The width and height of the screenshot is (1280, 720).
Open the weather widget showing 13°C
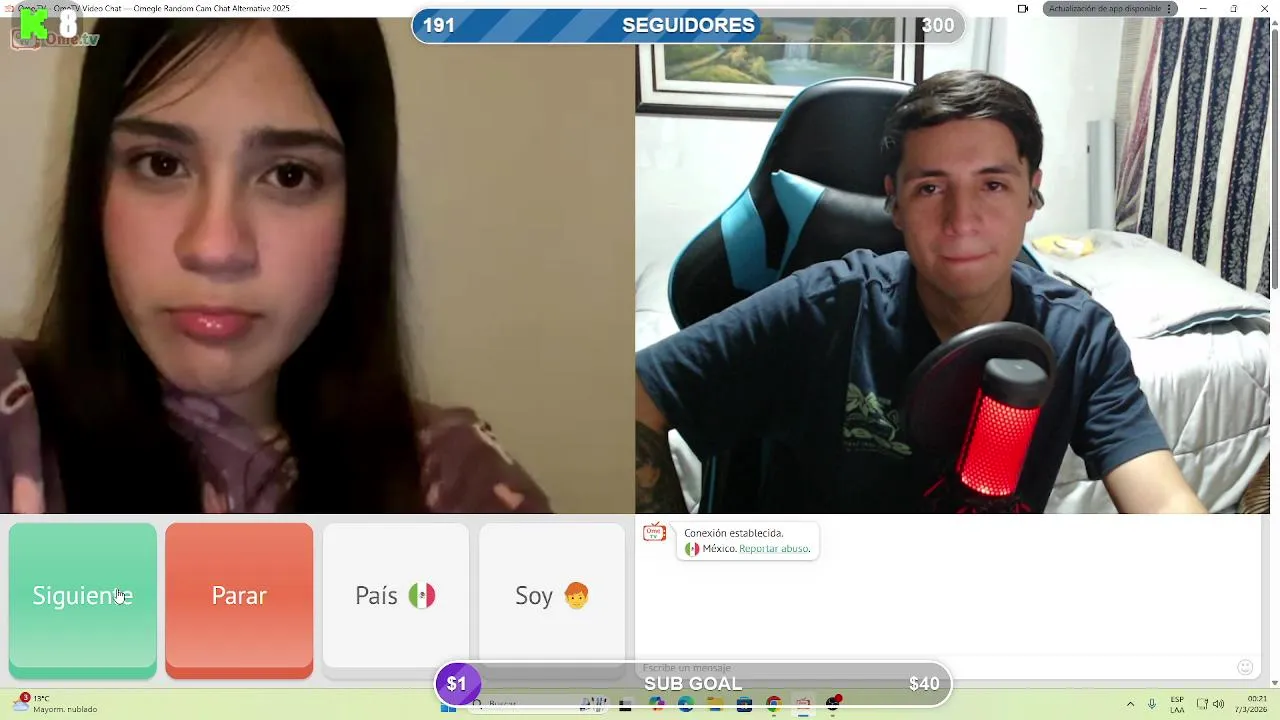point(56,704)
